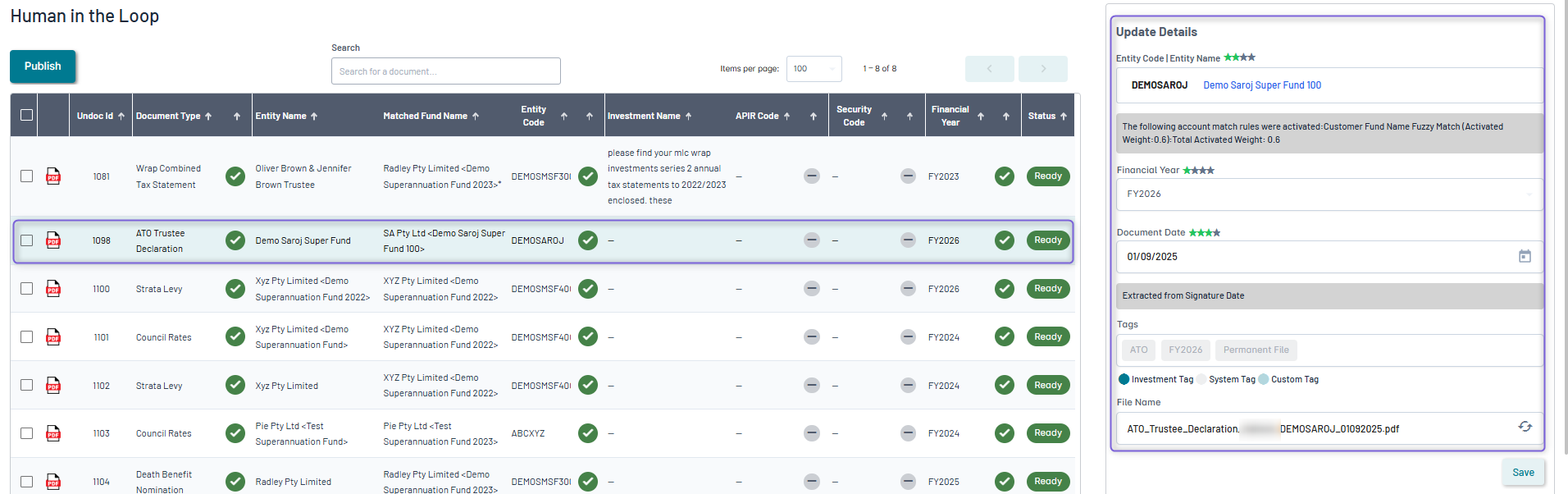
Task: Select the ATO Trustee Declaration cell
Action: (161, 241)
